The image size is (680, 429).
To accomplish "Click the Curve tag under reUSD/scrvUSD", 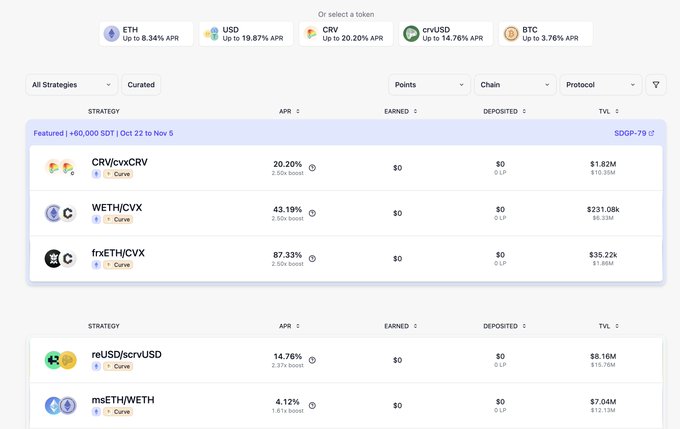I will [x=118, y=366].
